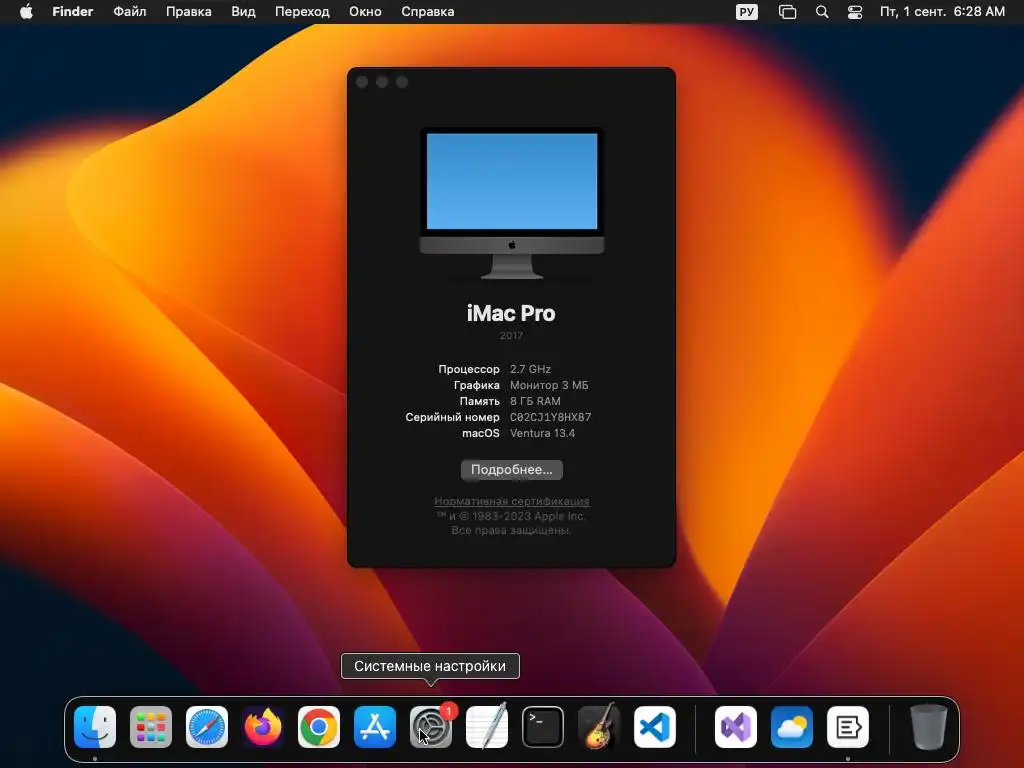Viewport: 1024px width, 768px height.
Task: Click the 8 ГБ RAM memory value
Action: [x=536, y=401]
